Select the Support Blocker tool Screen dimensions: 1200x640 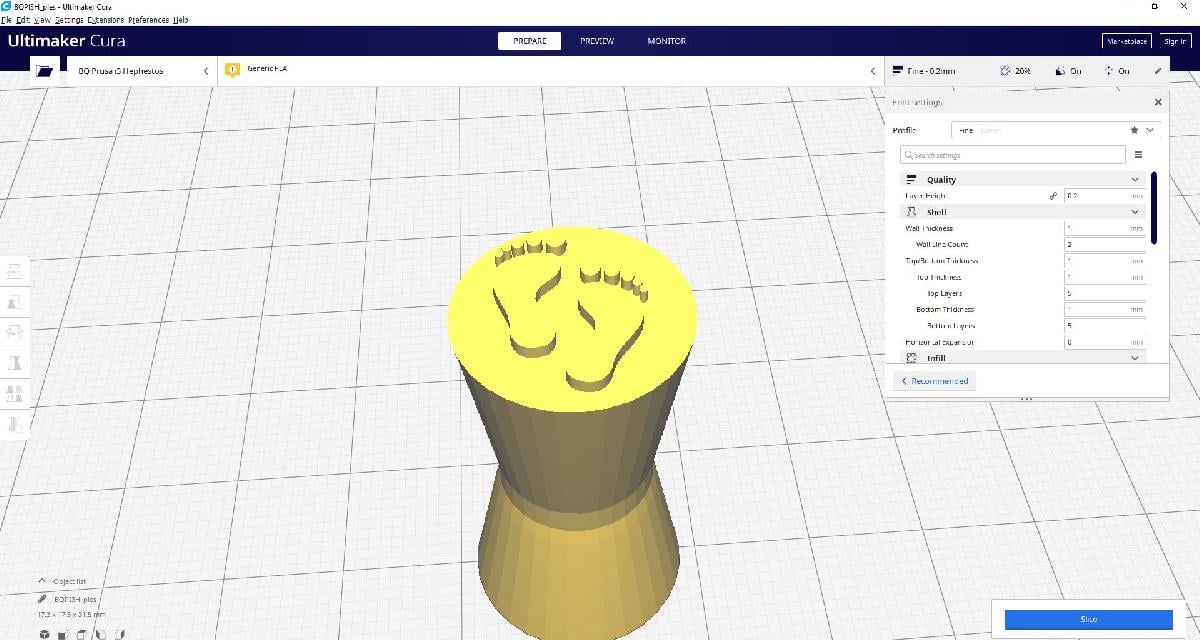coord(15,424)
